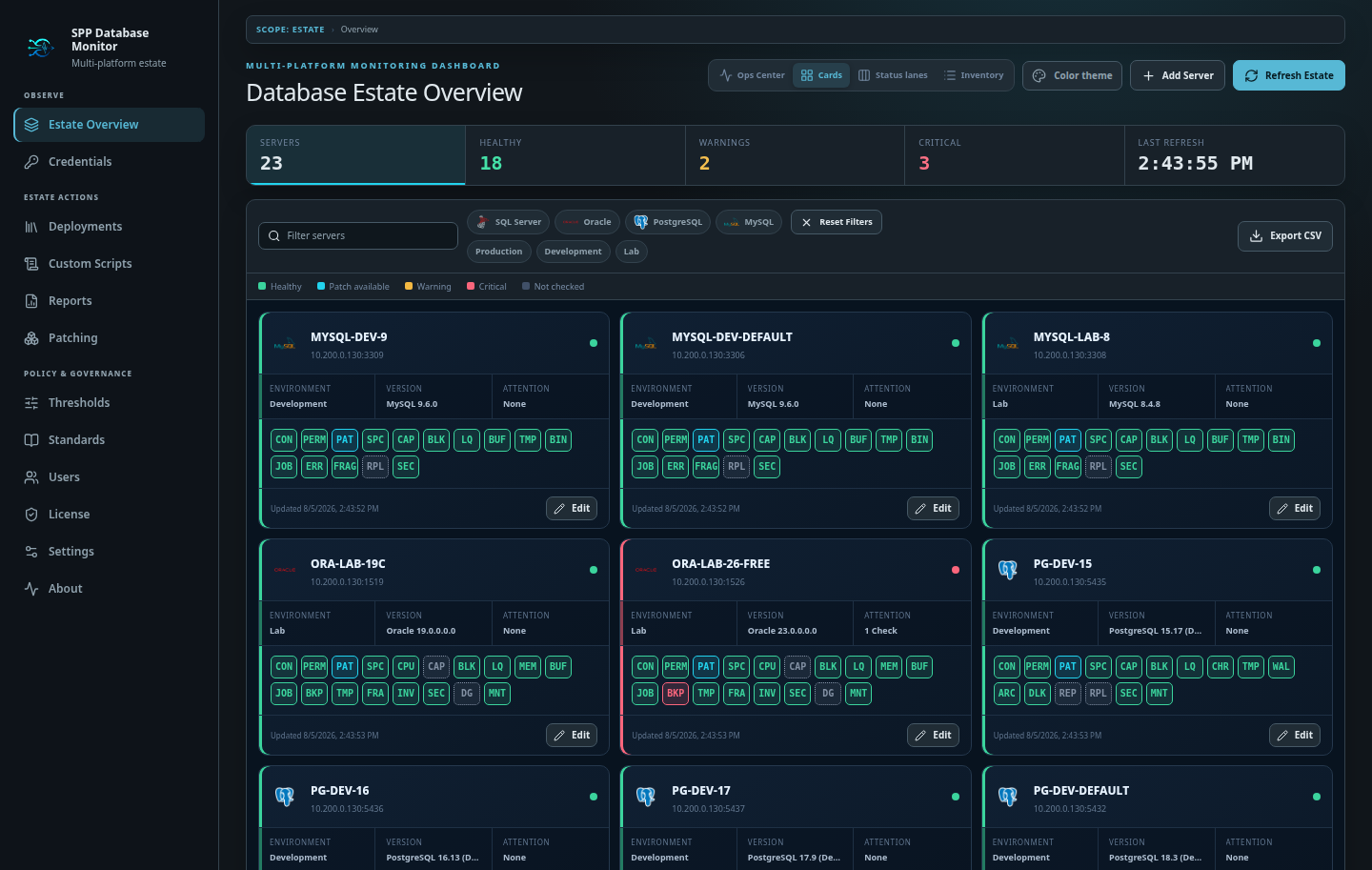Click the Thresholds sliders icon
This screenshot has height=870, width=1372.
31,403
